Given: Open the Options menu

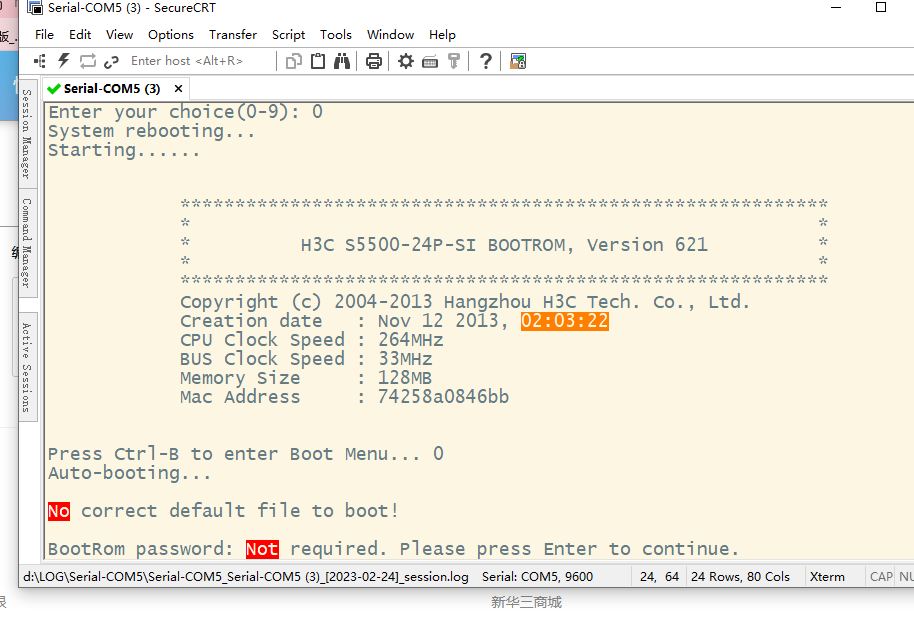Looking at the screenshot, I should (x=171, y=34).
